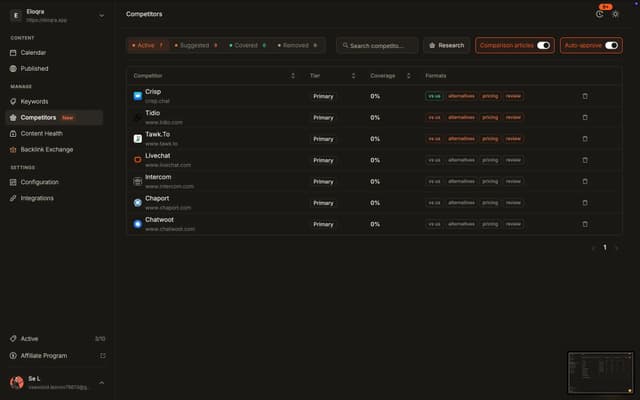Click the Tidio competitor name
This screenshot has width=640, height=400.
click(x=153, y=113)
